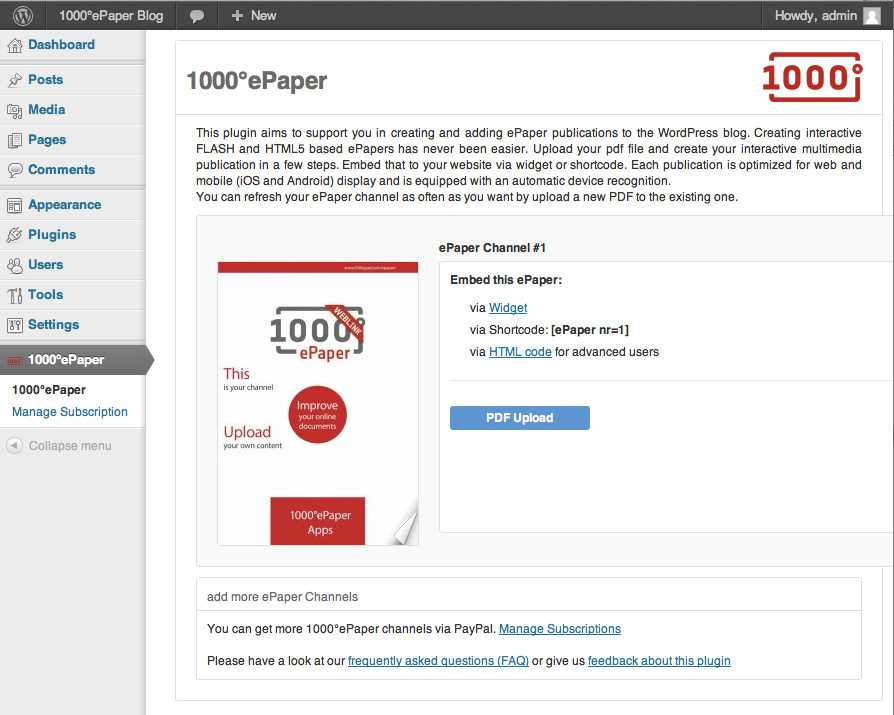Click the red 1000° logo in header
The height and width of the screenshot is (715, 894).
coord(812,77)
